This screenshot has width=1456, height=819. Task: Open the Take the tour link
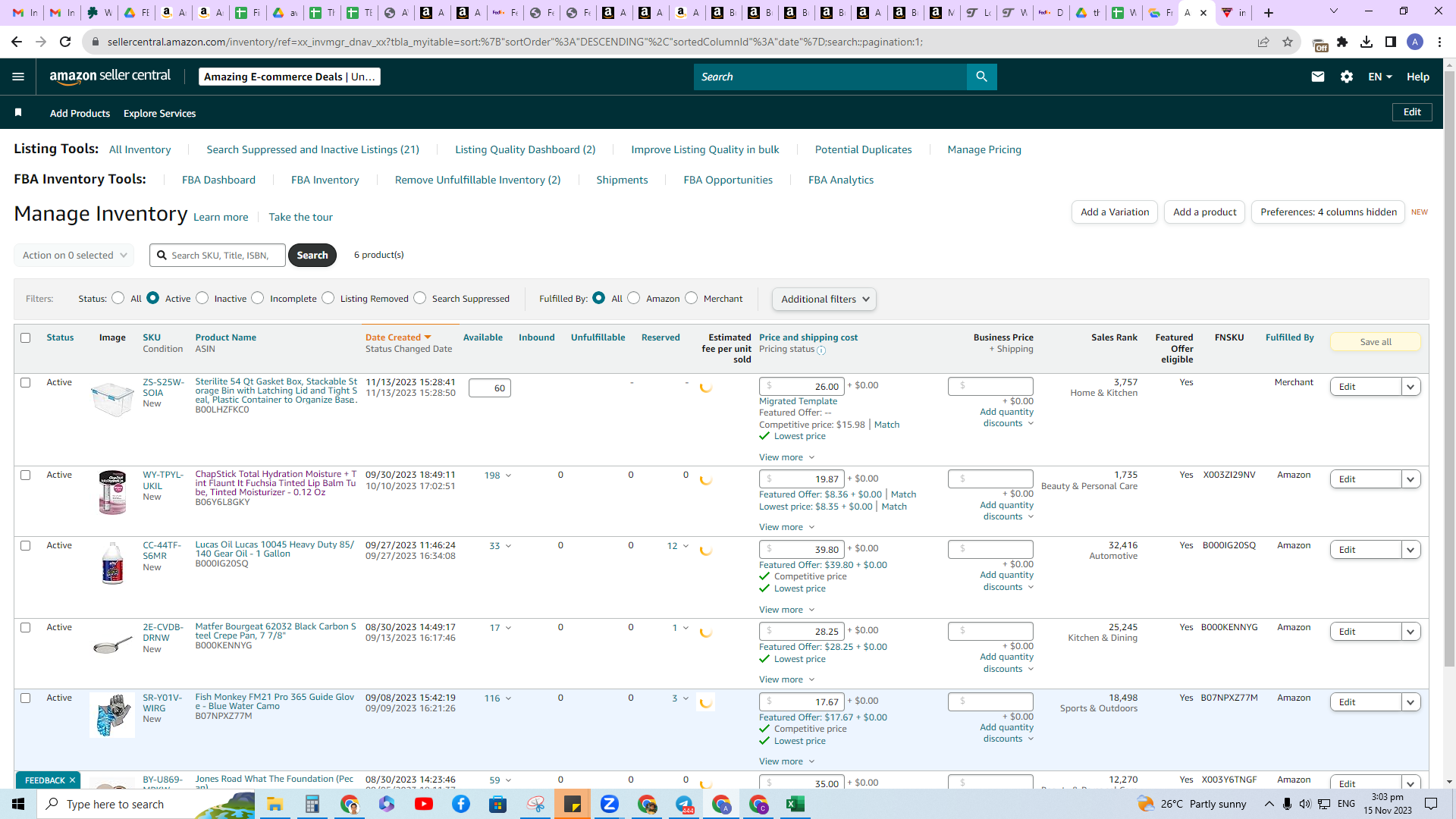pyautogui.click(x=300, y=217)
